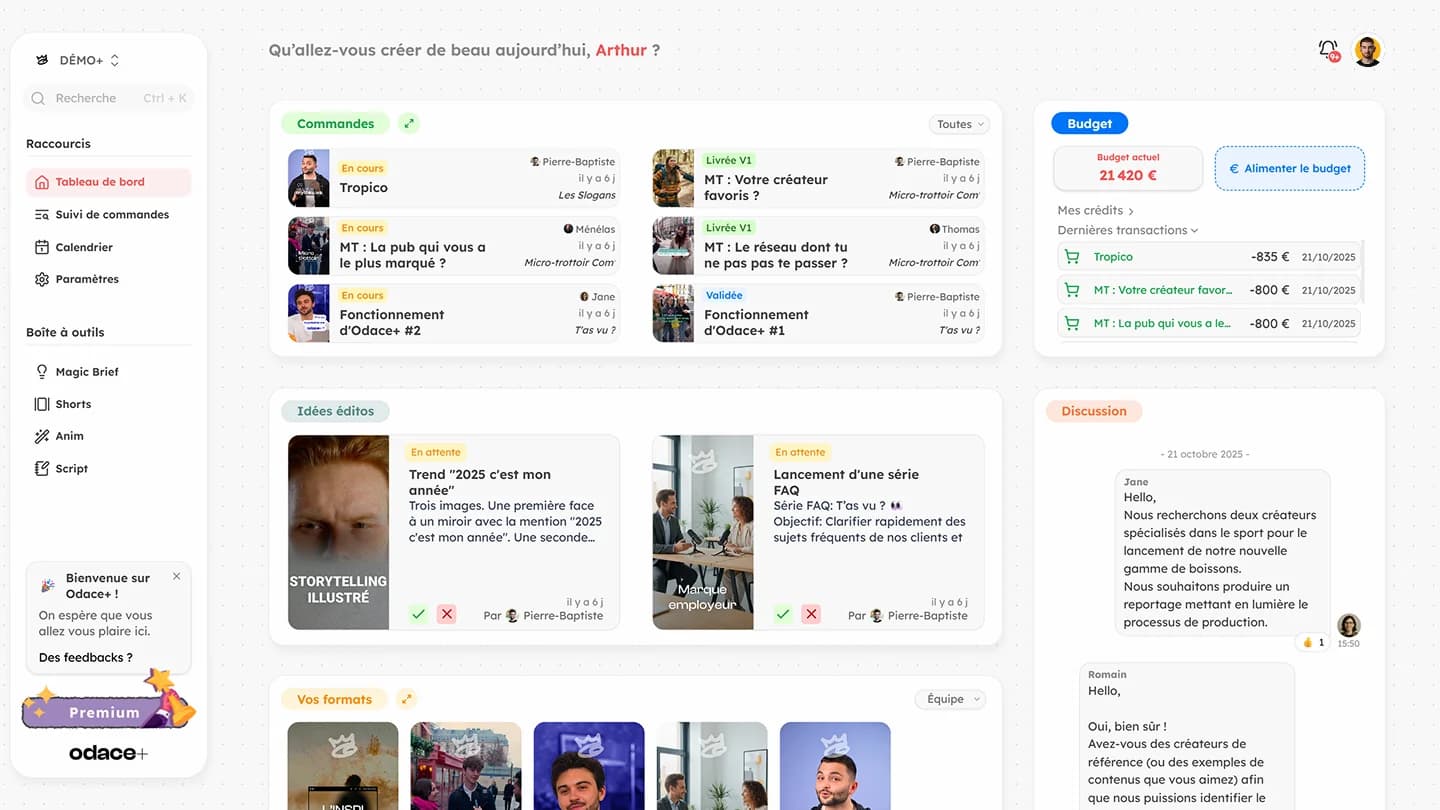Open Shorts tool
The height and width of the screenshot is (810, 1440).
(x=108, y=404)
